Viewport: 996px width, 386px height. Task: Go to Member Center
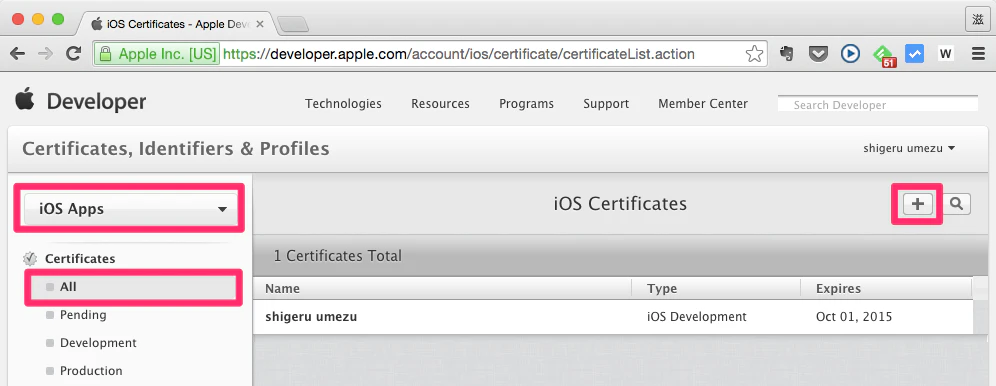pos(703,103)
